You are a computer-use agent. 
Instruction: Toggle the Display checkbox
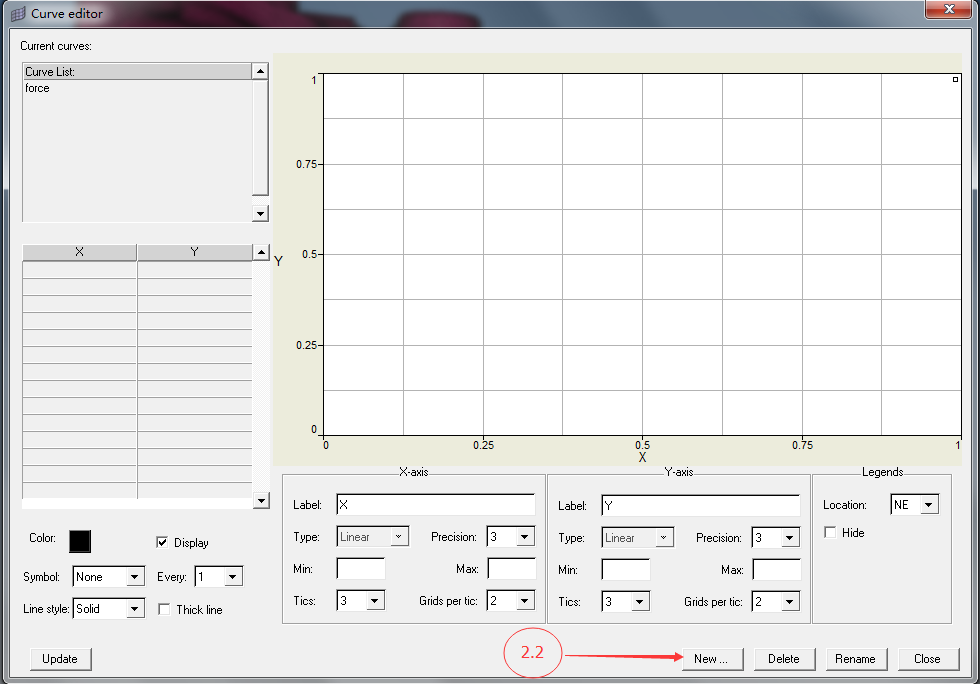[163, 542]
